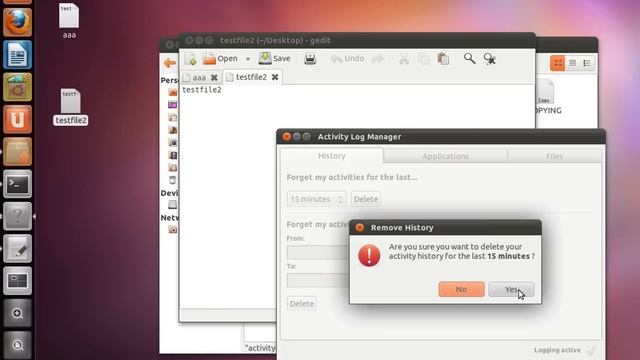Switch file manager to icon view
The height and width of the screenshot is (360, 640).
(558, 63)
